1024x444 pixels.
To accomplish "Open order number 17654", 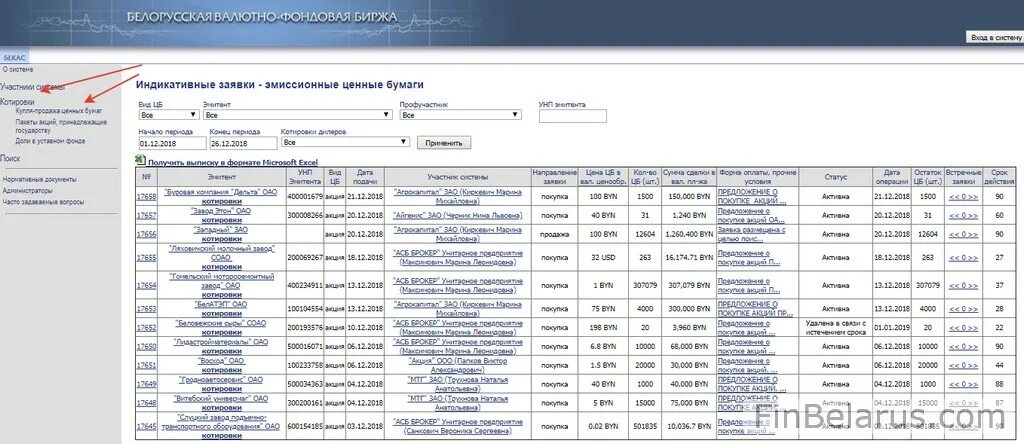I will pyautogui.click(x=146, y=285).
